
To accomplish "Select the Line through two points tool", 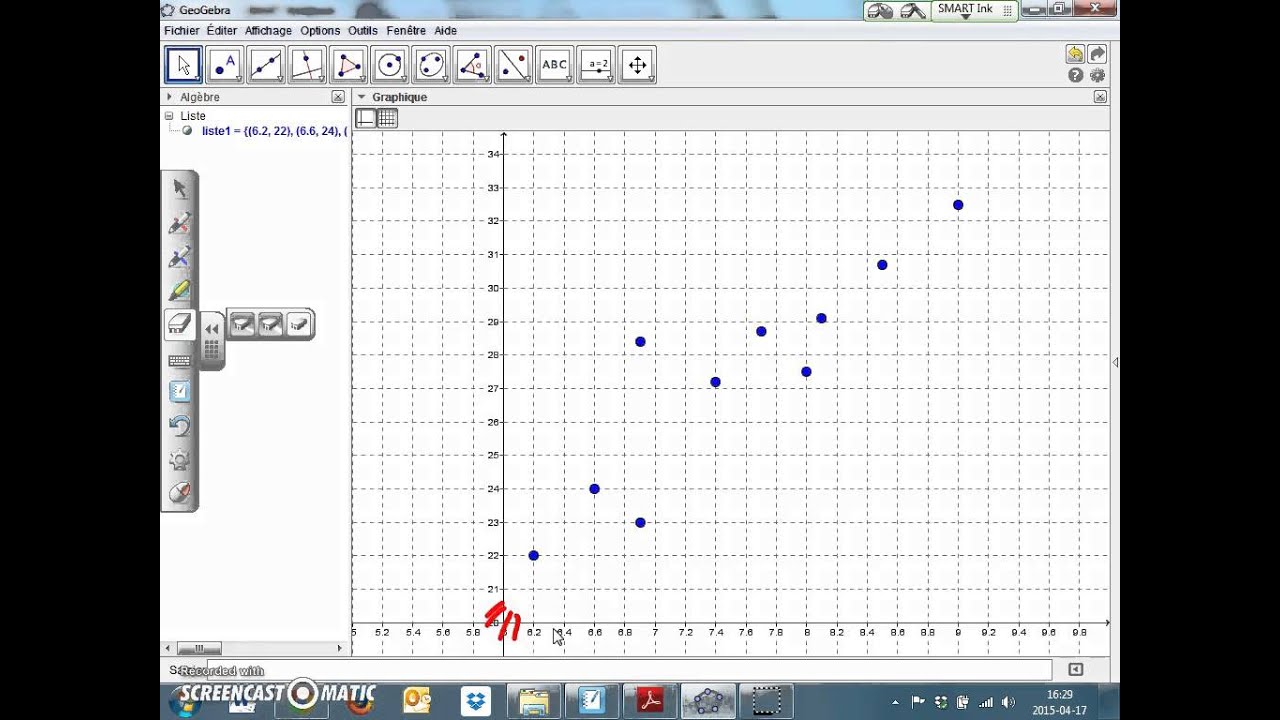I will [266, 65].
